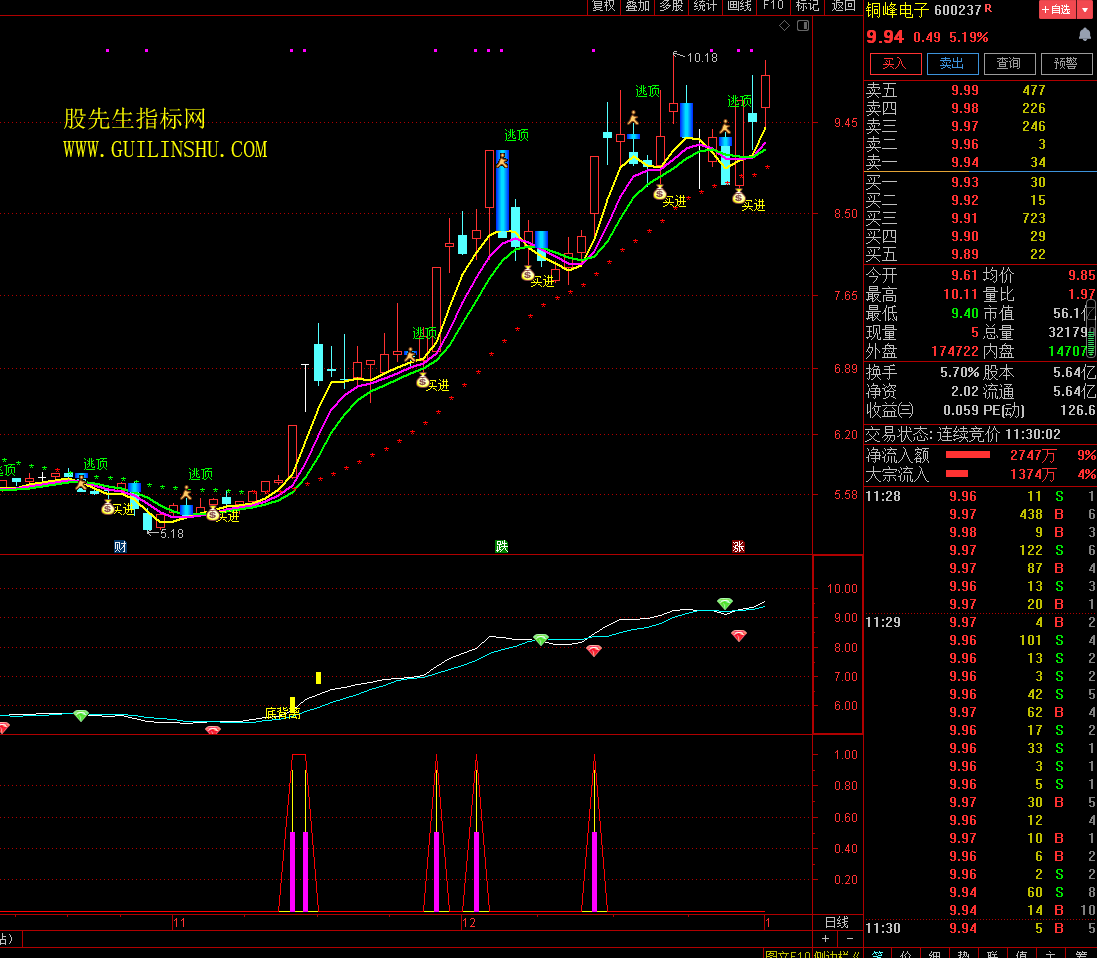Click running man icon near 6.89 逃顶
1097x958 pixels.
point(411,355)
